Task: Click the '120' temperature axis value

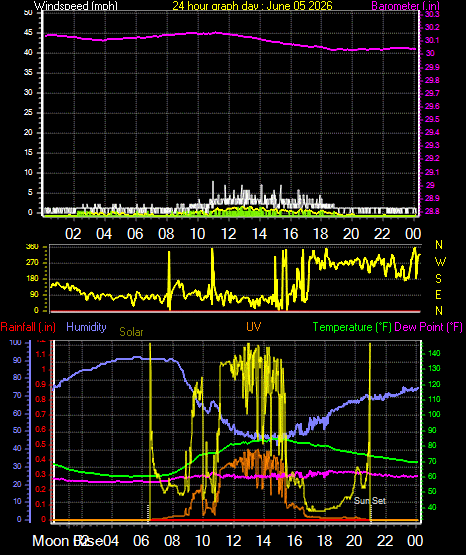Action: click(434, 384)
